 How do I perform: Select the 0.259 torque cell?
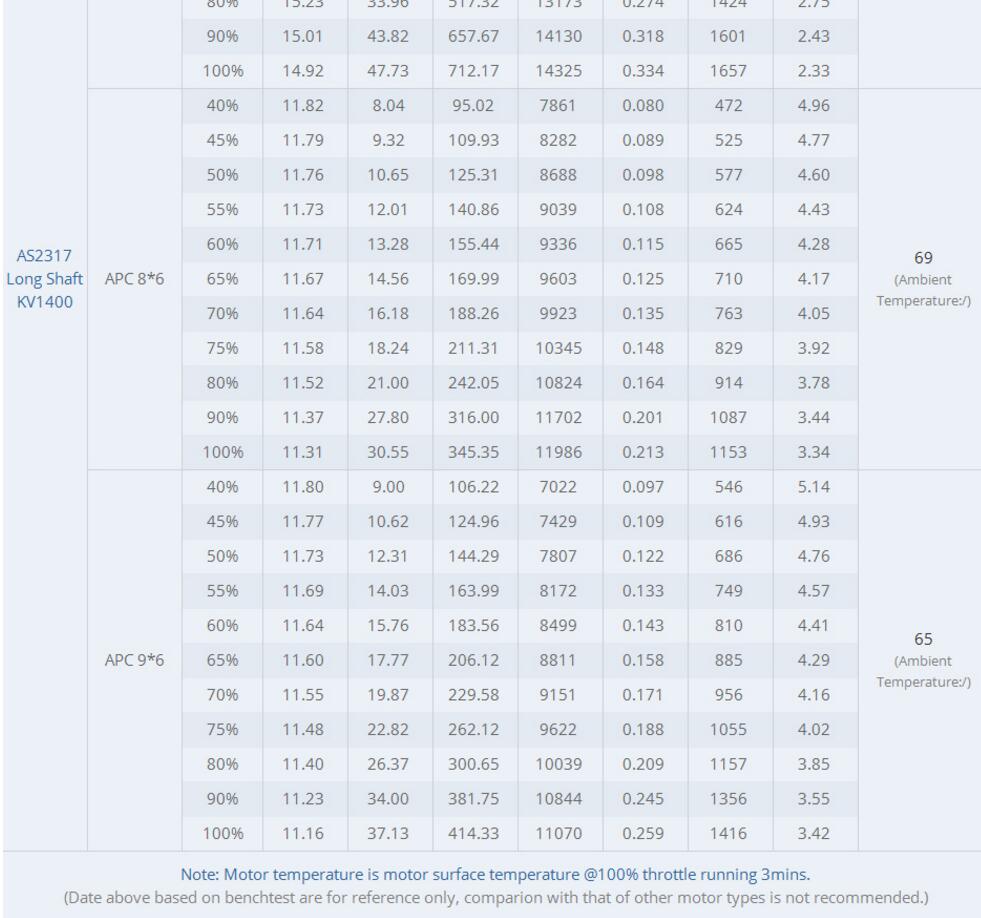coord(644,831)
